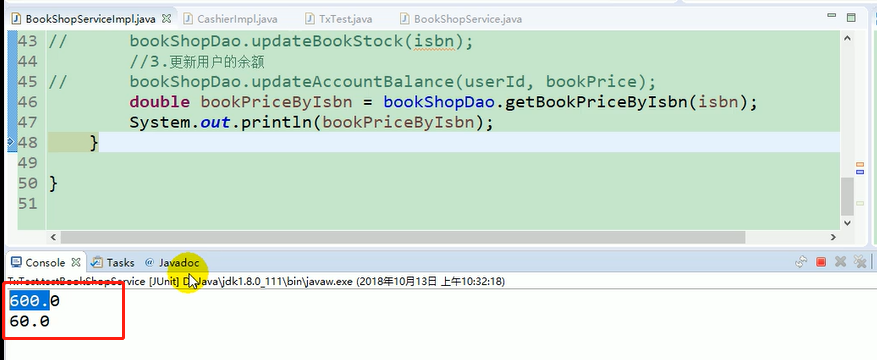Viewport: 877px width, 360px height.
Task: Switch to the Tasks view tab
Action: 120,262
